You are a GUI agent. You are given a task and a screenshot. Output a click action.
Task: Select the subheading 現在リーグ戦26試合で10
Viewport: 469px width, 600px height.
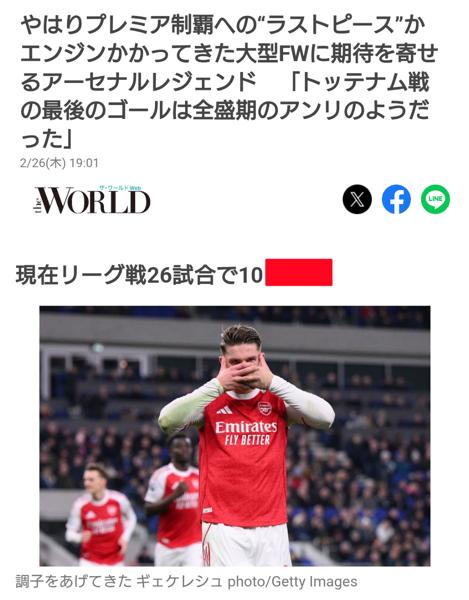pyautogui.click(x=139, y=274)
